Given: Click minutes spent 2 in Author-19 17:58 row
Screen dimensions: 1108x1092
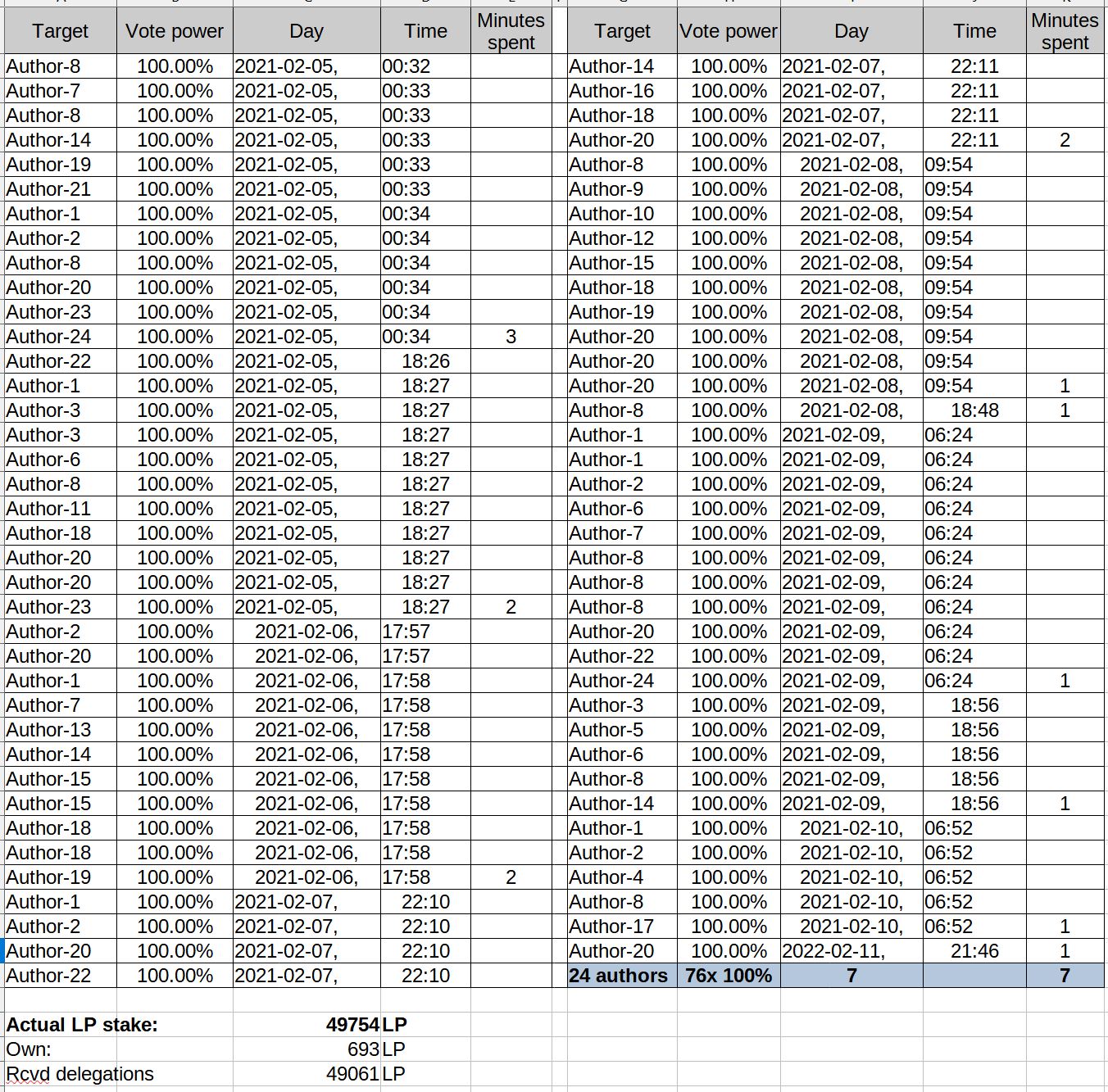Looking at the screenshot, I should tap(511, 877).
